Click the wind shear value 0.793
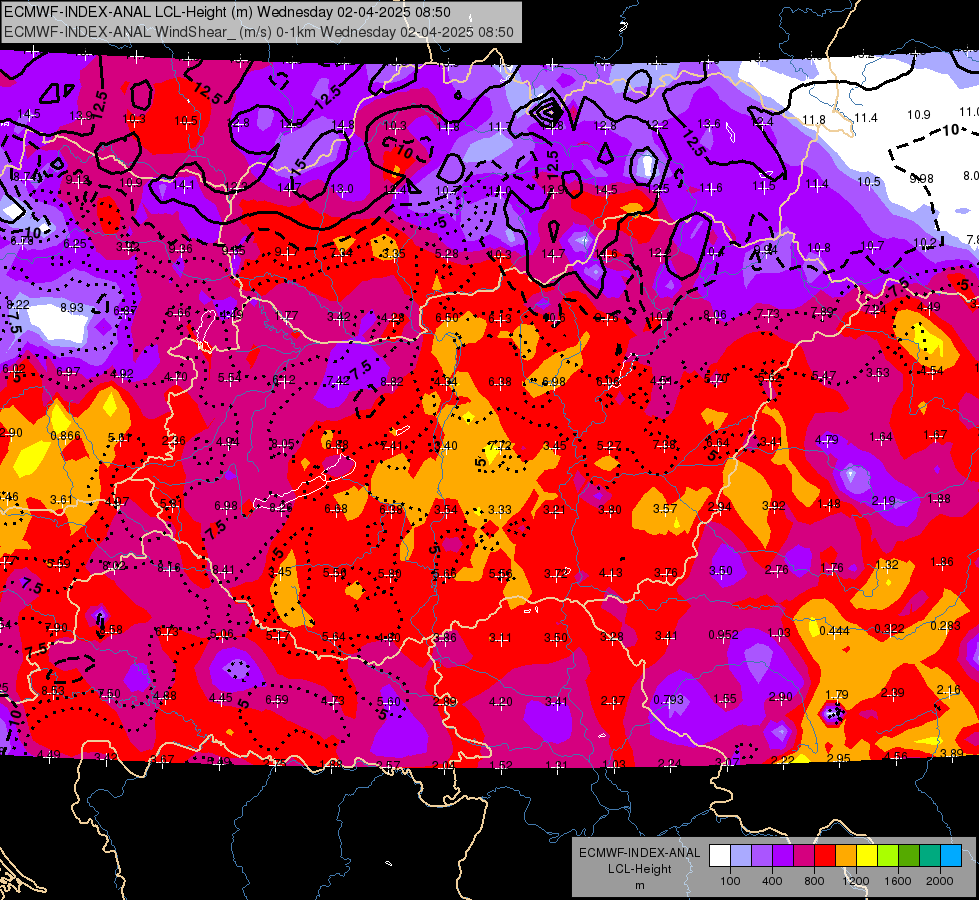979x900 pixels. coord(668,700)
